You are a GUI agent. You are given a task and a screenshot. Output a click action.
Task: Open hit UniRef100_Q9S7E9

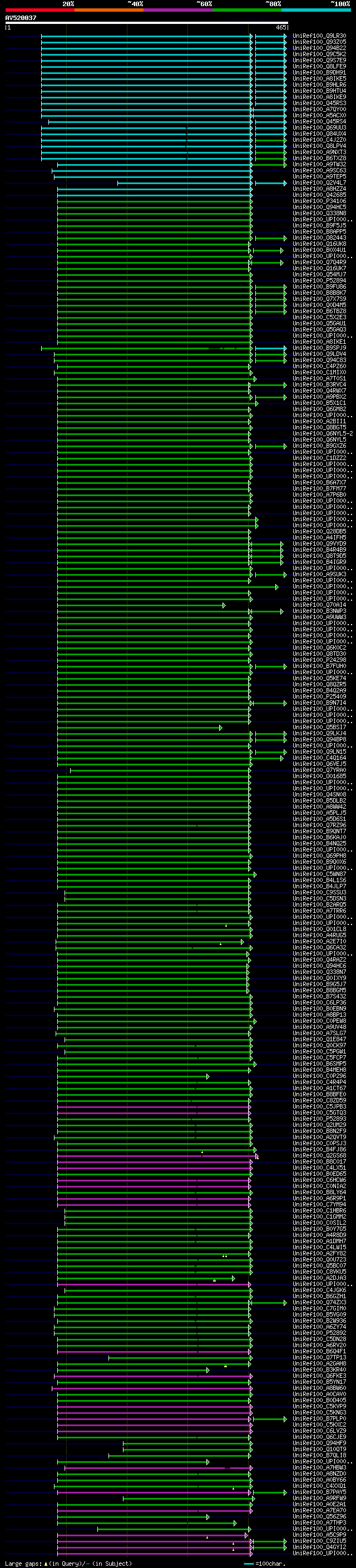[319, 60]
